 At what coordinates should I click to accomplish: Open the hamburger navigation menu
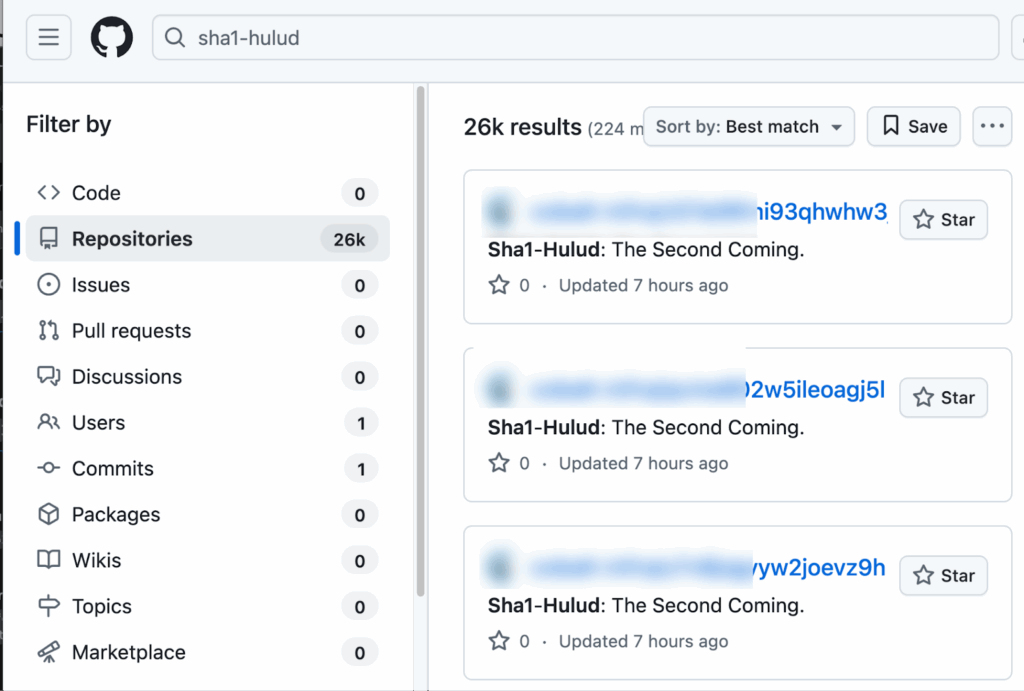click(48, 37)
